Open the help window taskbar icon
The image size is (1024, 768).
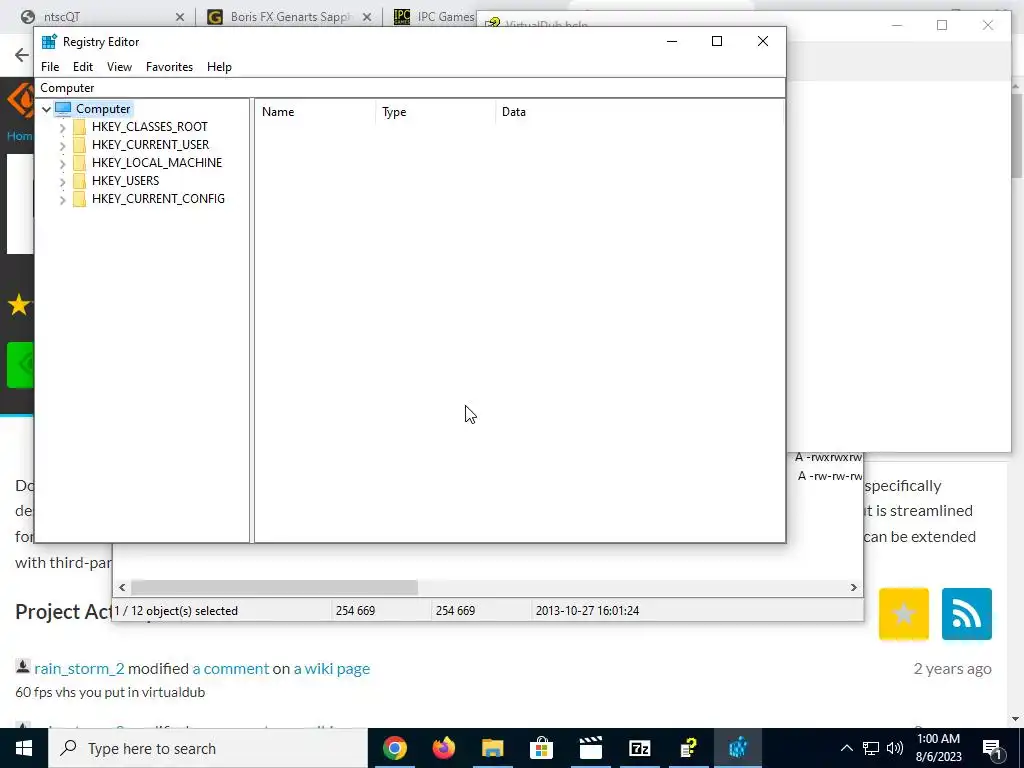coord(689,748)
